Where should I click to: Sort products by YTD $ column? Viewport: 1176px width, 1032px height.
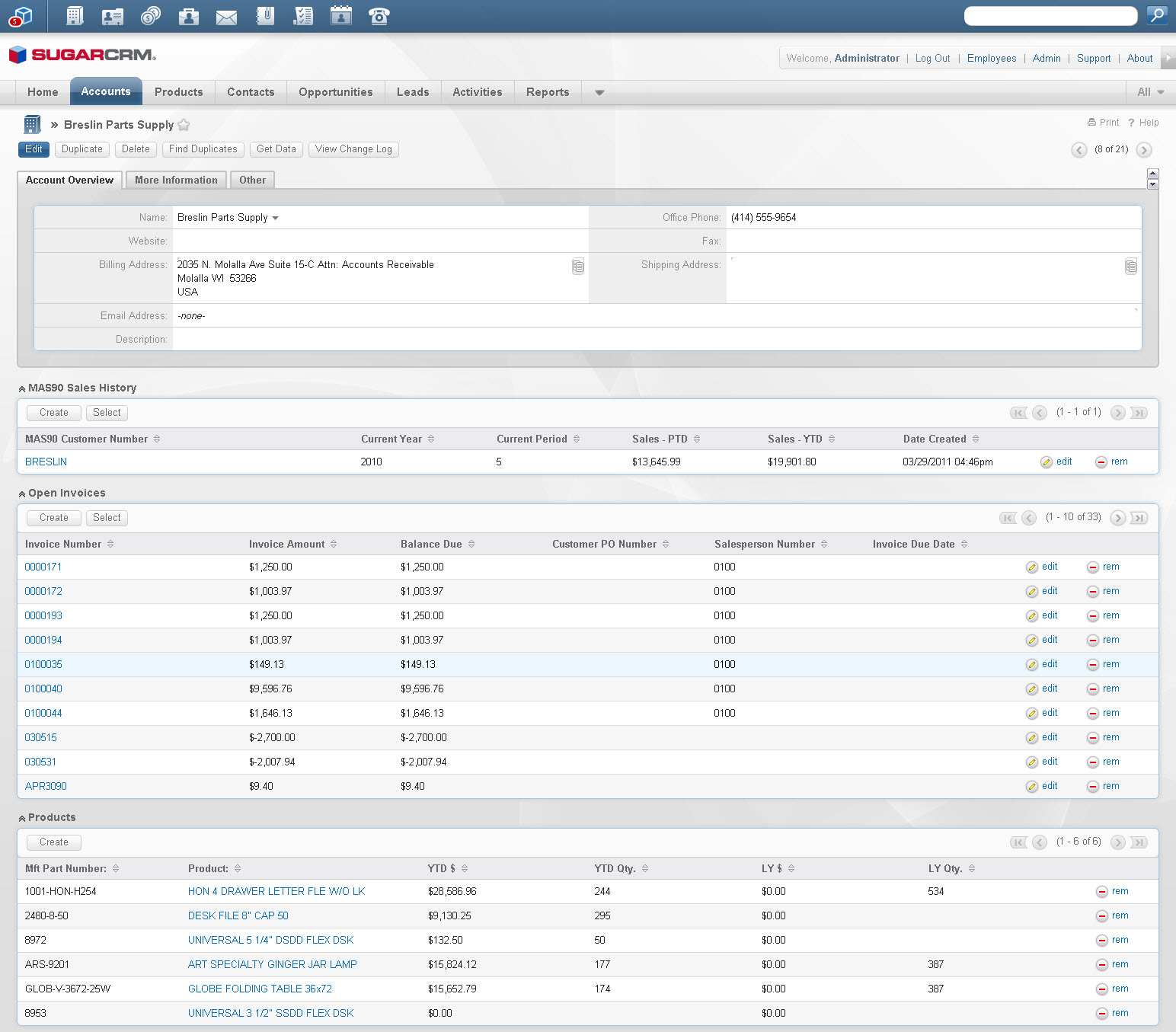tap(448, 868)
